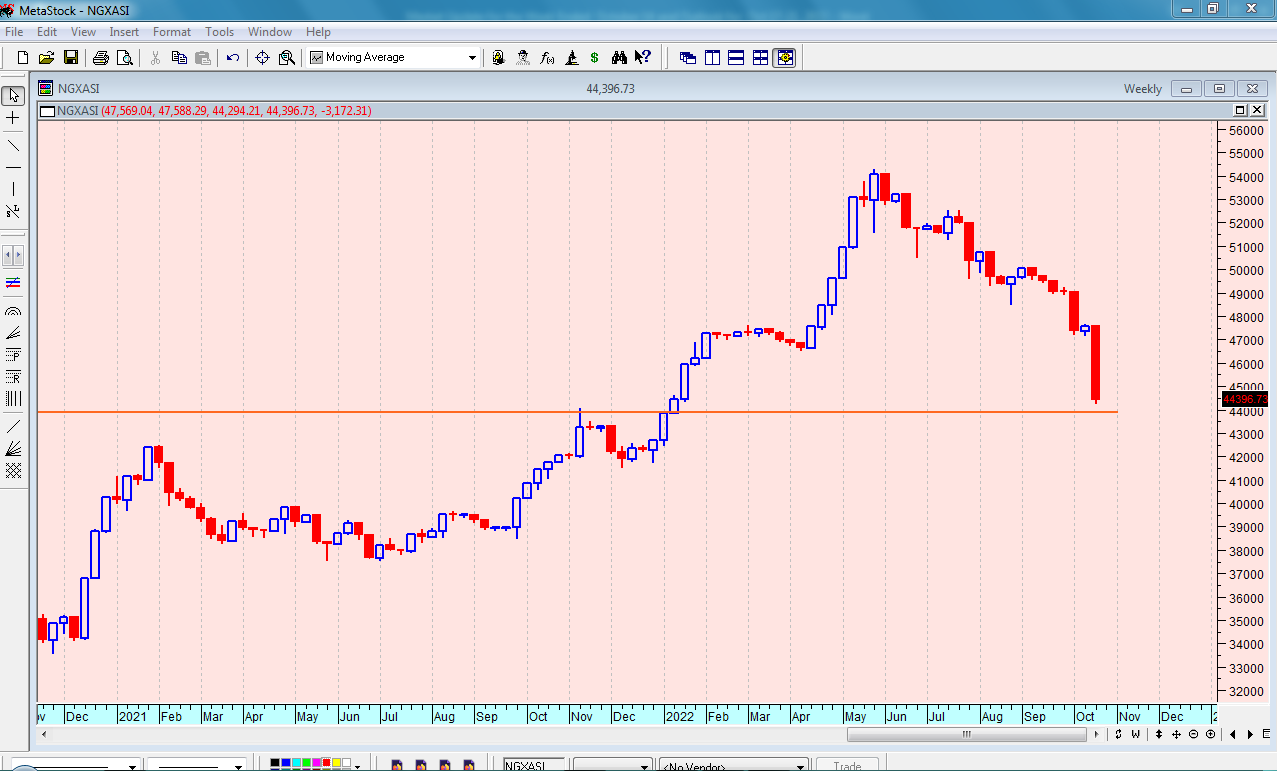Select the vertical line tool

(x=13, y=189)
